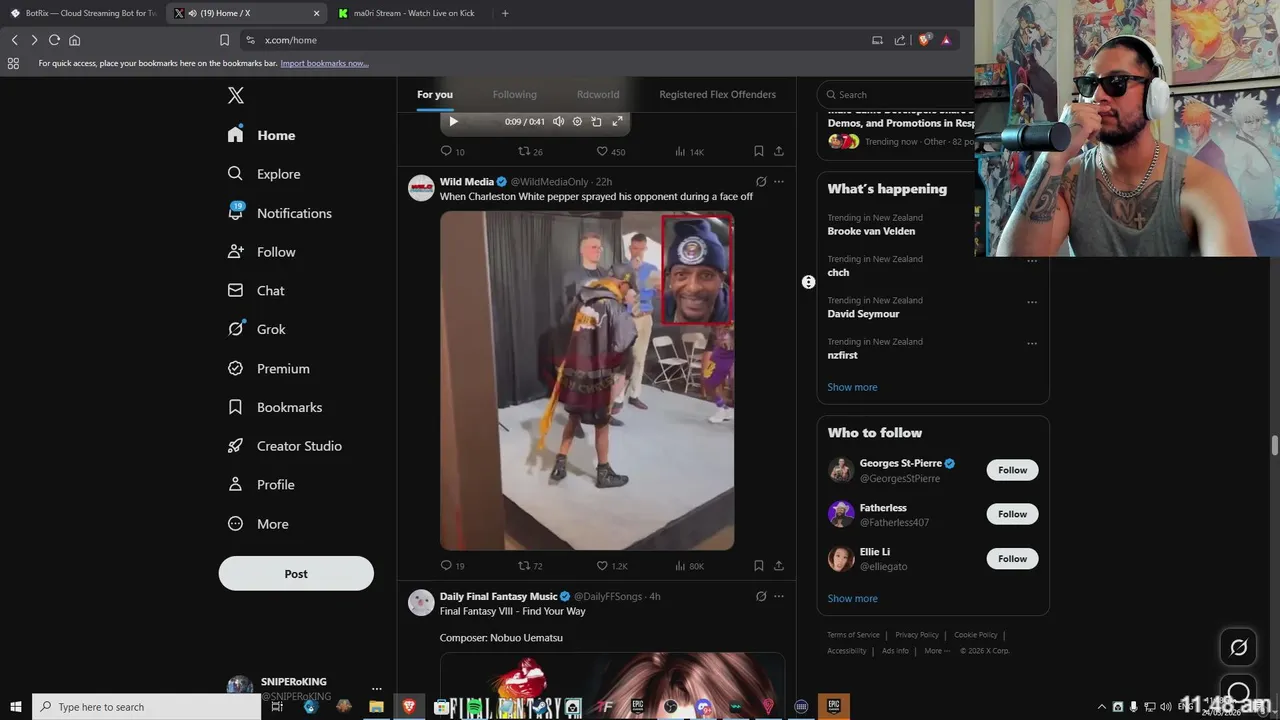Image resolution: width=1280 pixels, height=720 pixels.
Task: Switch to Registered Flex Offenders tab
Action: (717, 94)
